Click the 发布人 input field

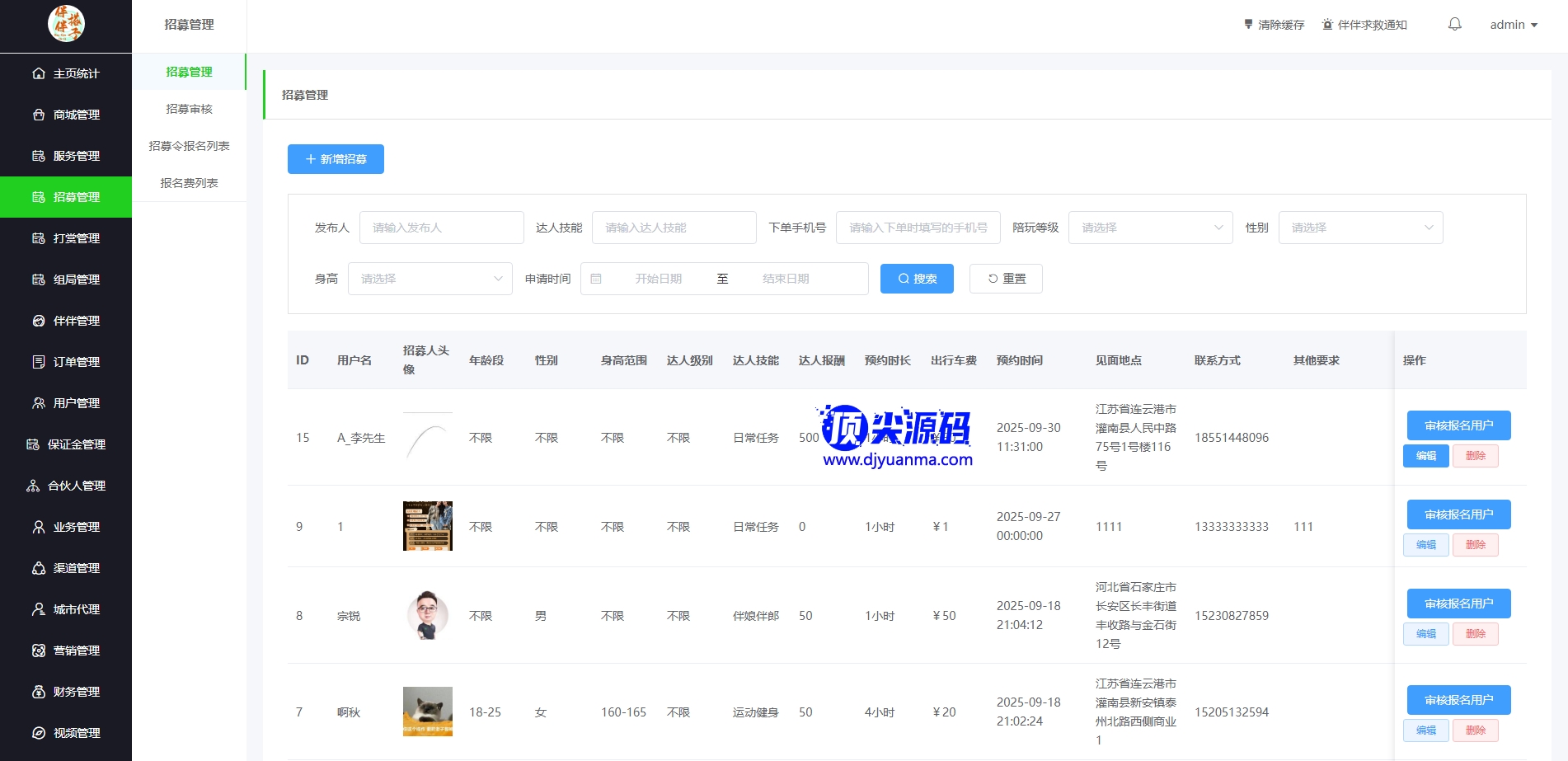click(441, 228)
